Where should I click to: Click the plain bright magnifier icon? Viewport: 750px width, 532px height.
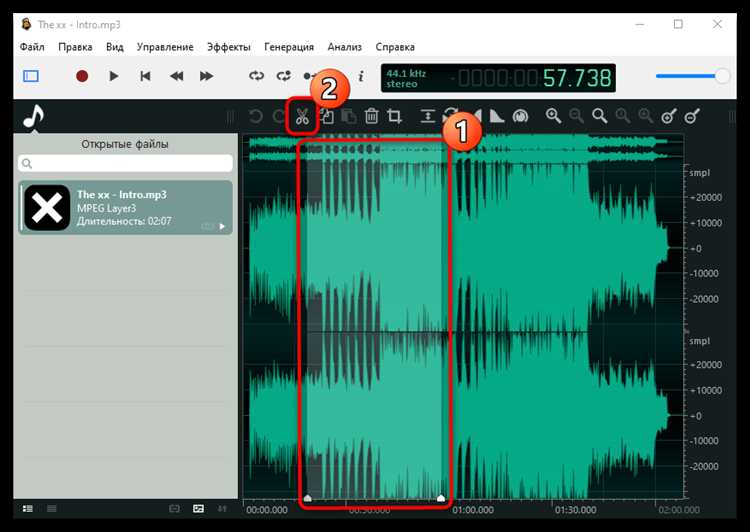[599, 116]
